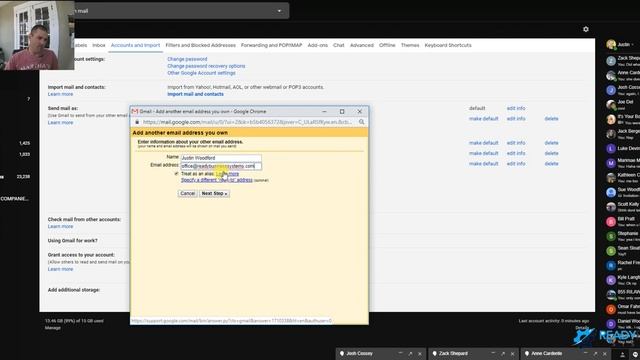Image resolution: width=640 pixels, height=360 pixels.
Task: Click Learn more under Import mail and contacts
Action: (60, 94)
